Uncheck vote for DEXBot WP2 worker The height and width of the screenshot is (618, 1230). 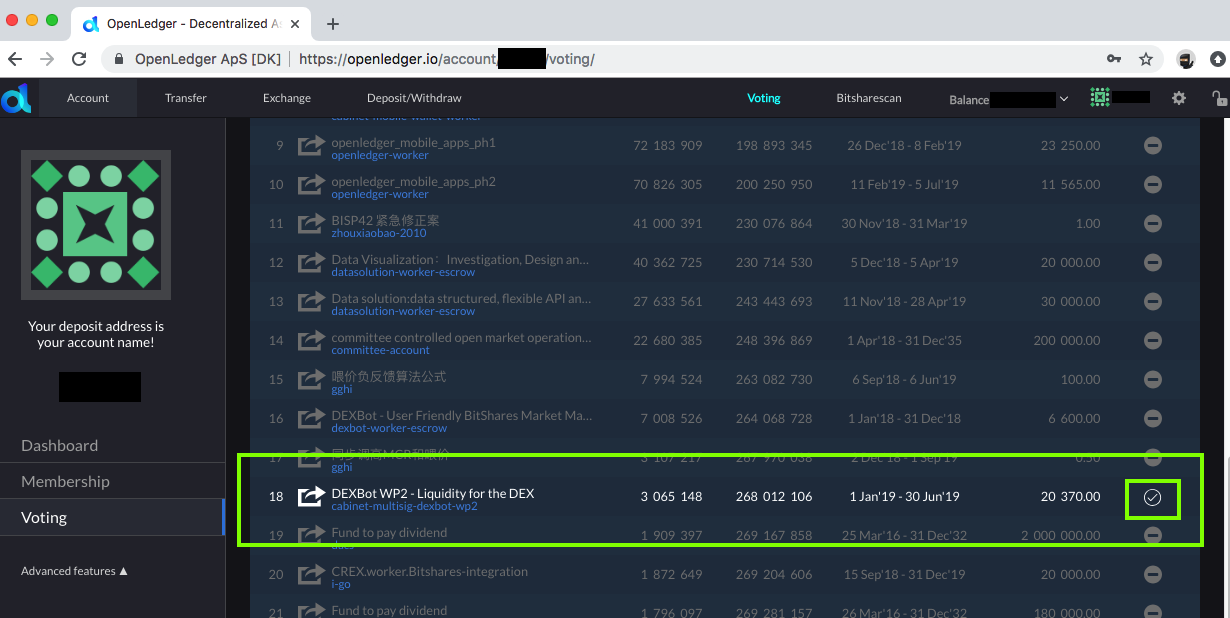tap(1152, 497)
